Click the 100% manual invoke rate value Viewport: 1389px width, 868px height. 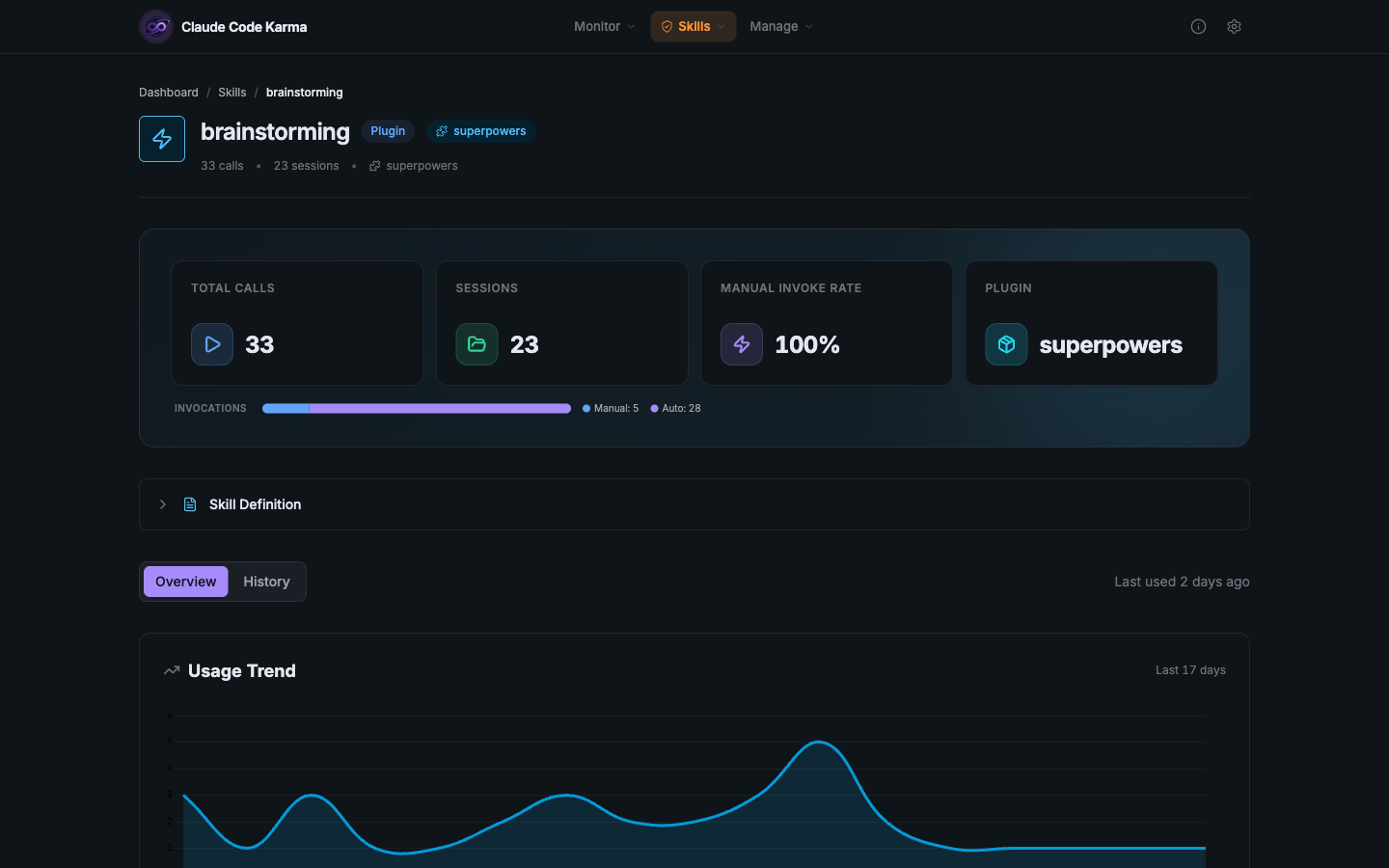click(x=807, y=344)
